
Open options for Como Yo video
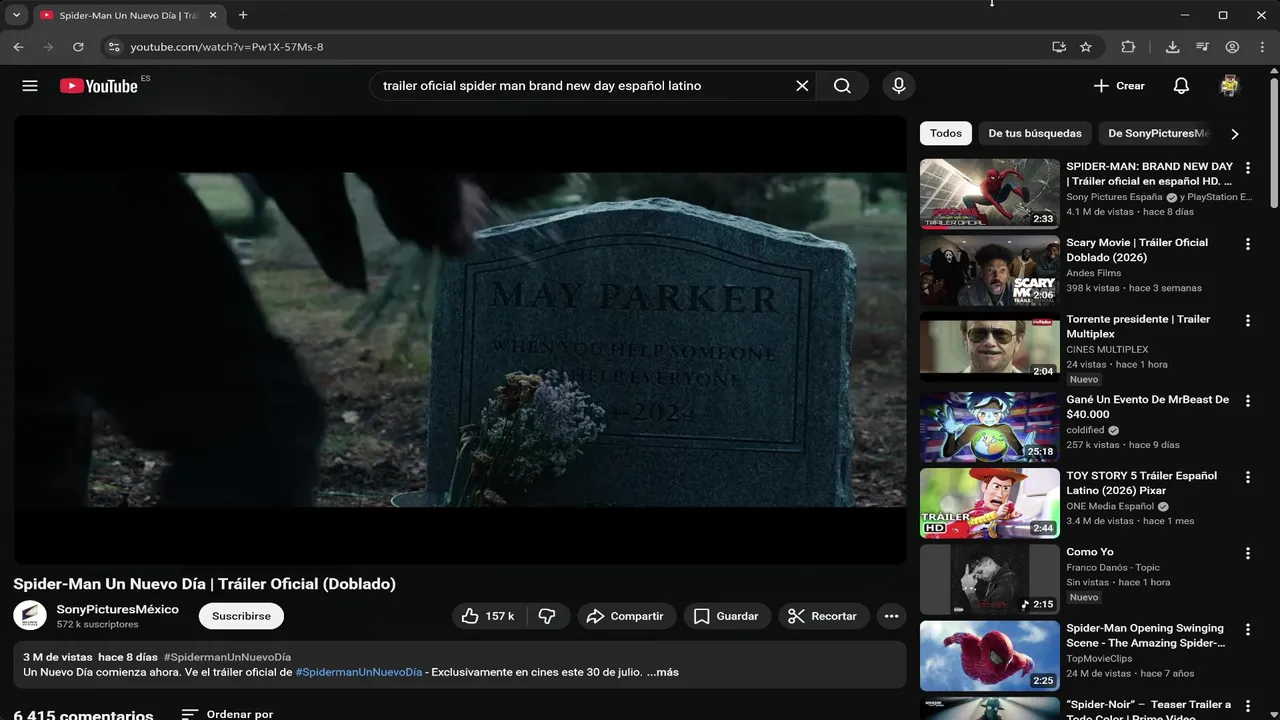coord(1247,553)
